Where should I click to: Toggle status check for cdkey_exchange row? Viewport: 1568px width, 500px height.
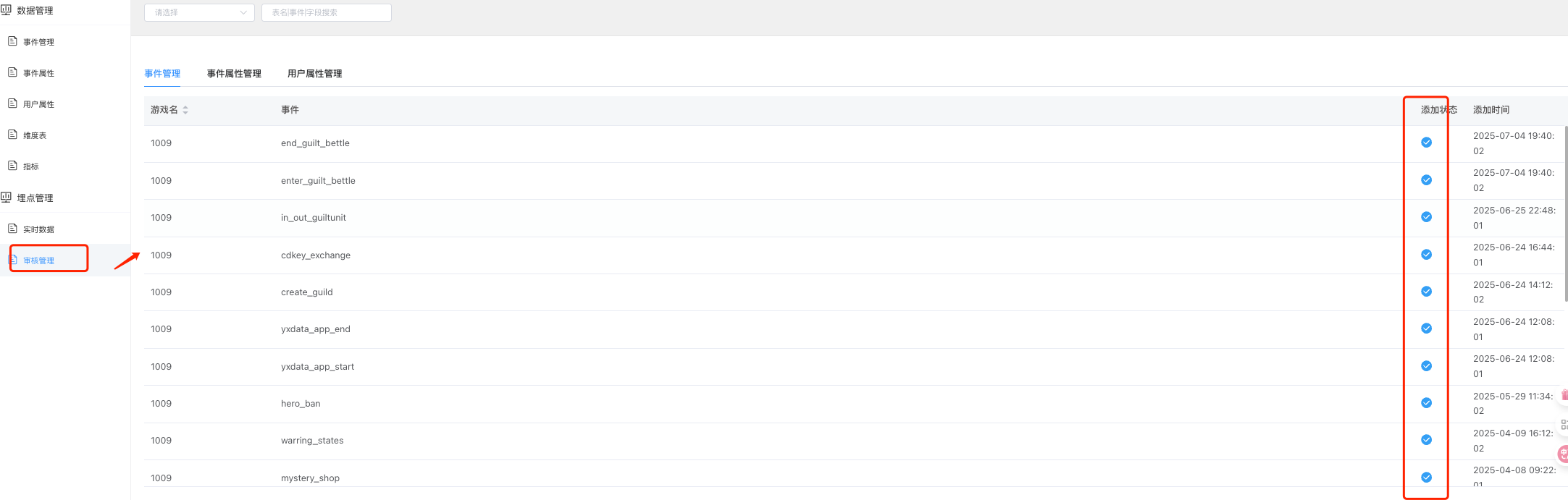coord(1426,255)
